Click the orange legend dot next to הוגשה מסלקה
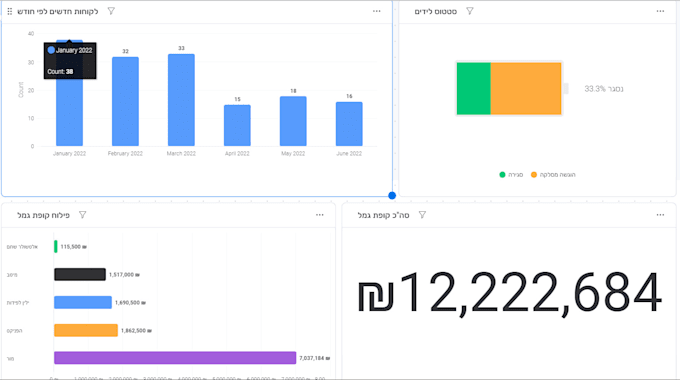 point(534,175)
